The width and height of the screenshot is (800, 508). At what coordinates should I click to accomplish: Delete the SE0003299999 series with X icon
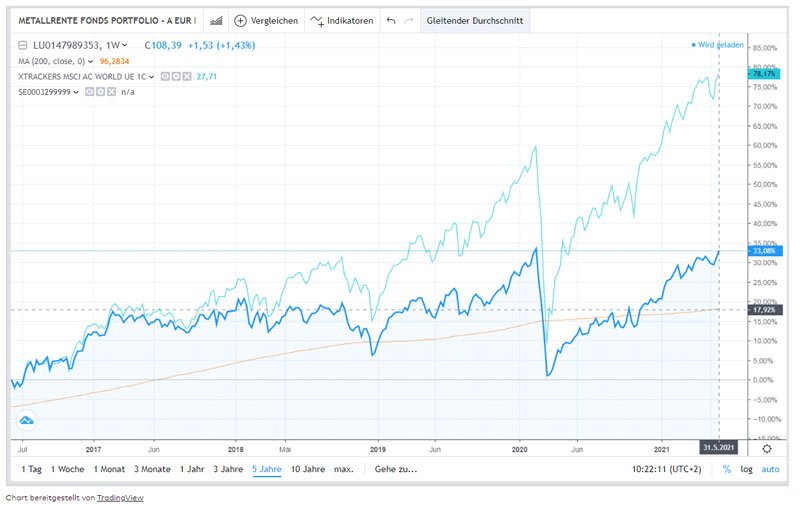pos(110,92)
